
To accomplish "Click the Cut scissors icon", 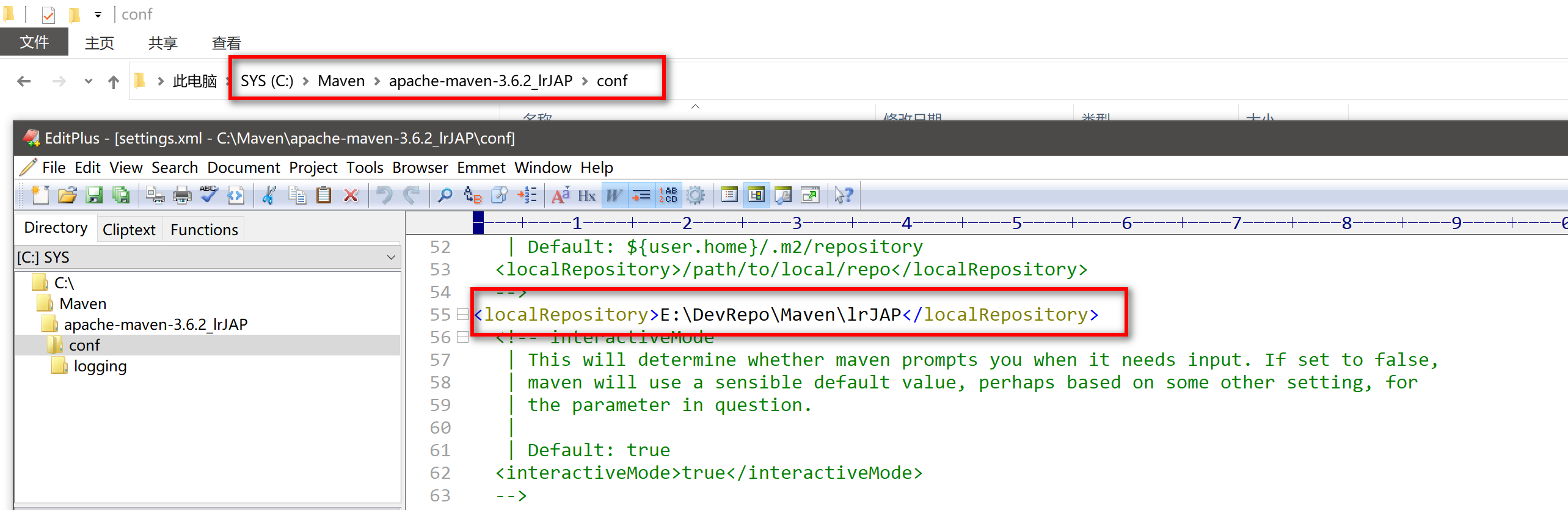I will 269,195.
